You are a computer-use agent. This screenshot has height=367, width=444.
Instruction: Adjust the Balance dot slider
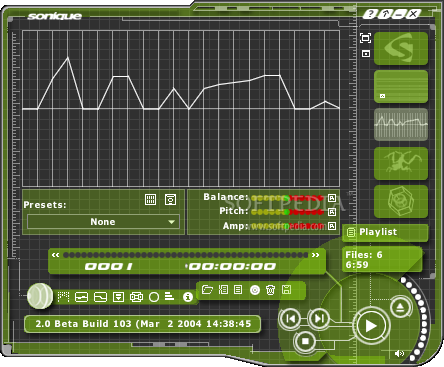pos(287,198)
